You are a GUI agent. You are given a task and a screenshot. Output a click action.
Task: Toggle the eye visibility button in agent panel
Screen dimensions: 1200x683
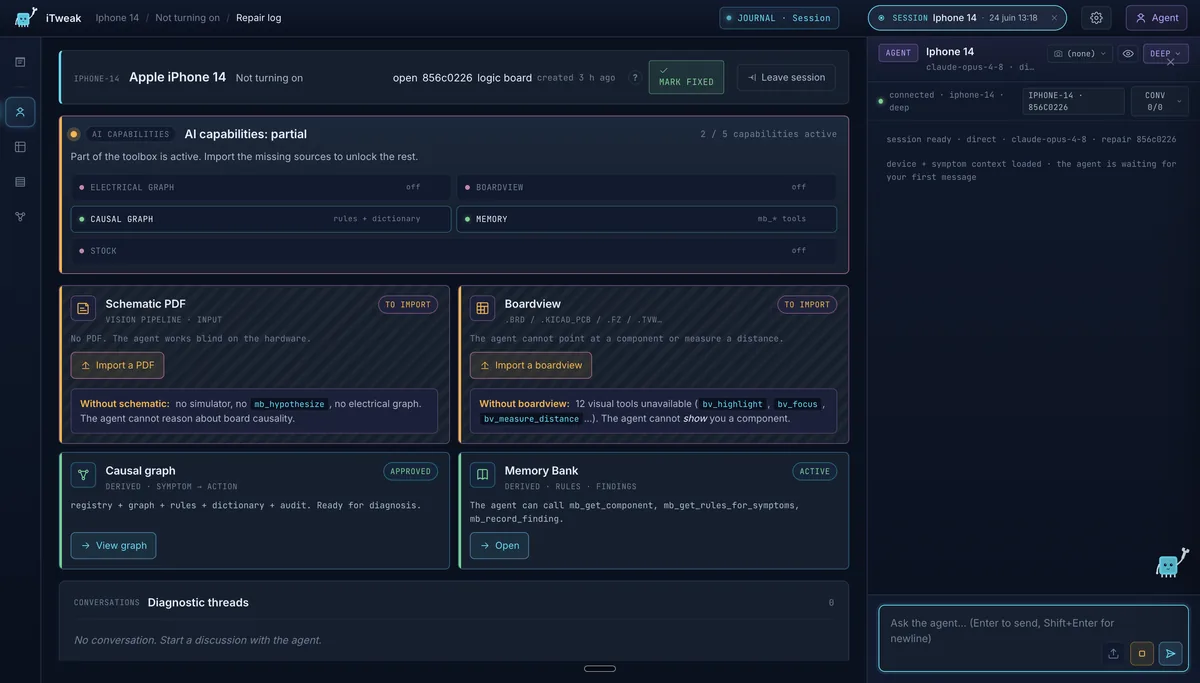pyautogui.click(x=1128, y=53)
